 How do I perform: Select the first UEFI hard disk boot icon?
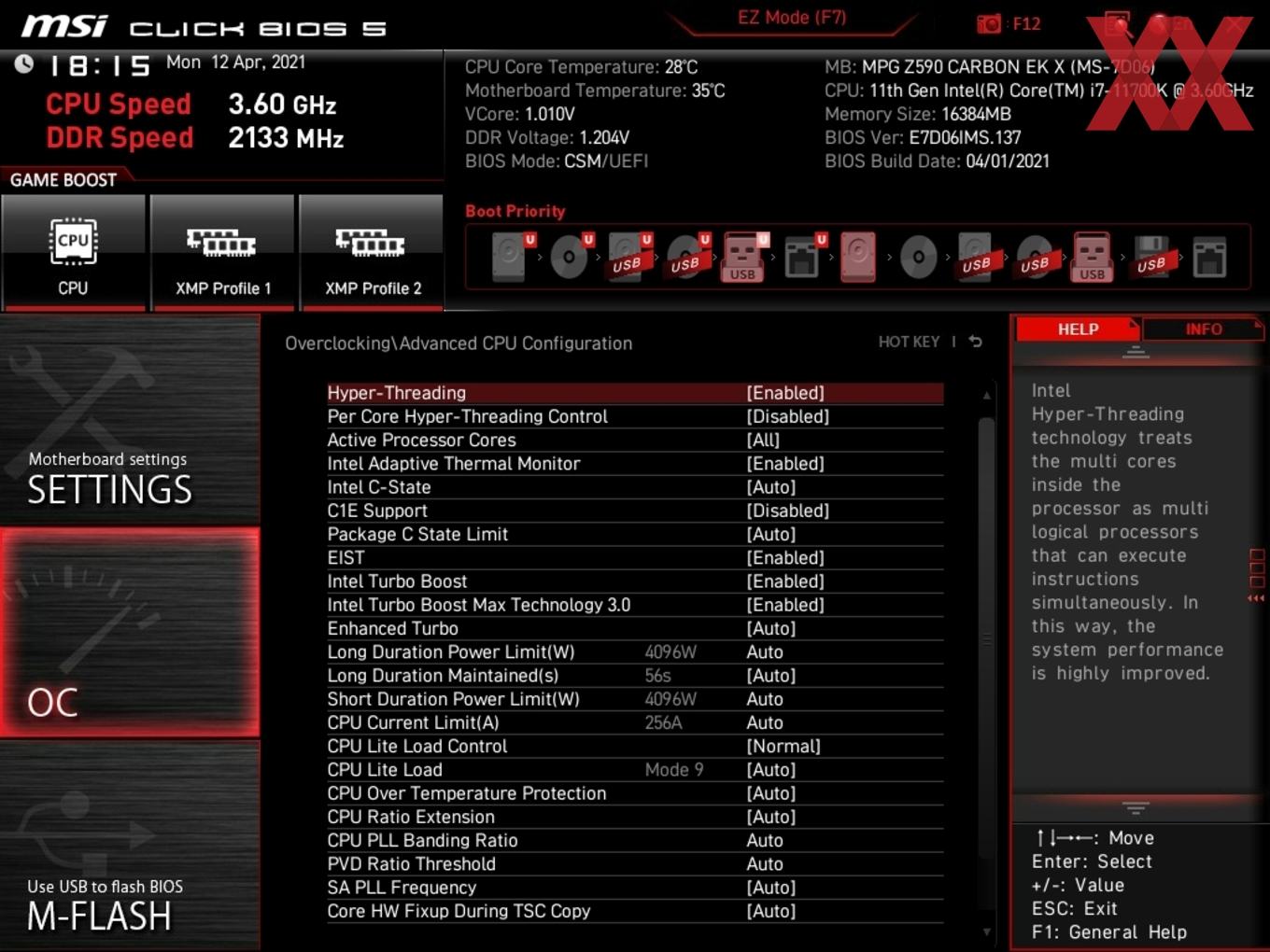[513, 257]
